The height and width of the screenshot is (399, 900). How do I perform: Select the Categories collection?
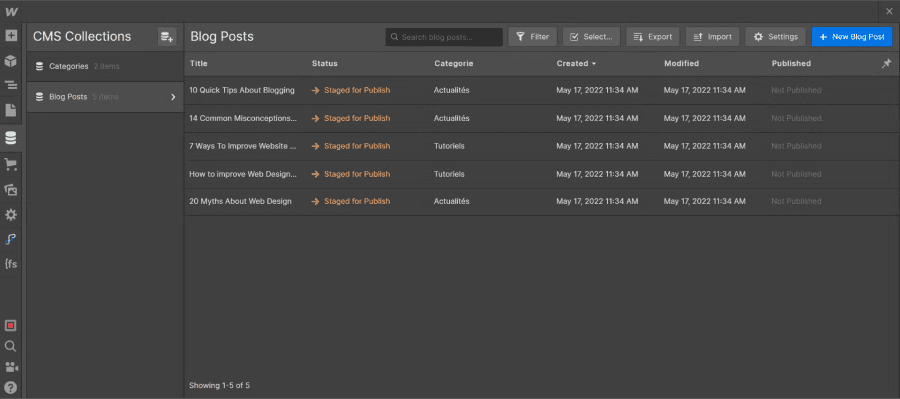tap(105, 67)
